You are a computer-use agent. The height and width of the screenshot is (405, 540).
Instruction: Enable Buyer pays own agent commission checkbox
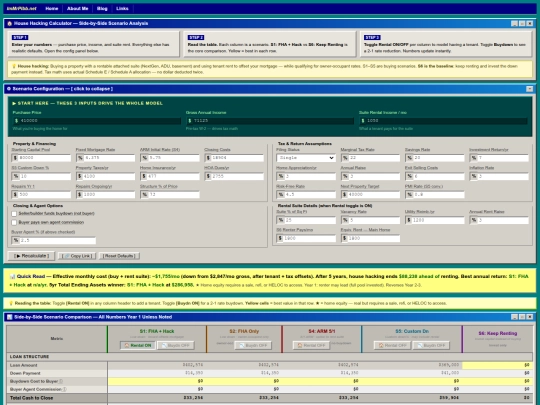[x=14, y=222]
